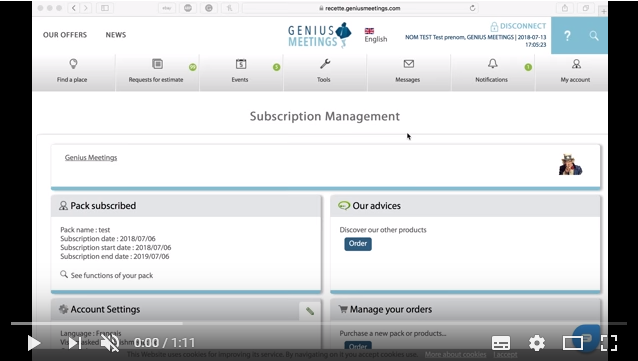Change language from English flag selector

click(375, 35)
